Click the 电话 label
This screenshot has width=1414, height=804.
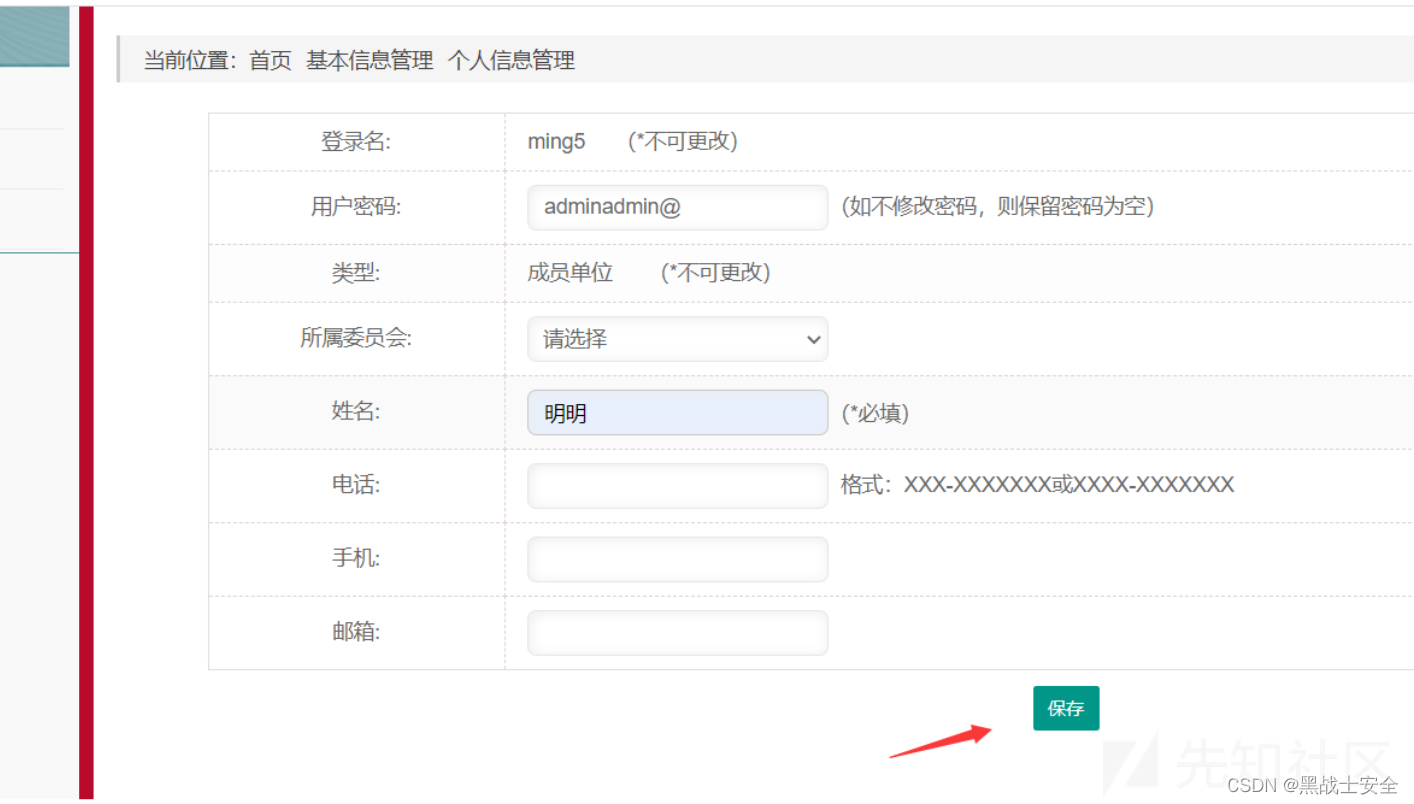point(356,485)
